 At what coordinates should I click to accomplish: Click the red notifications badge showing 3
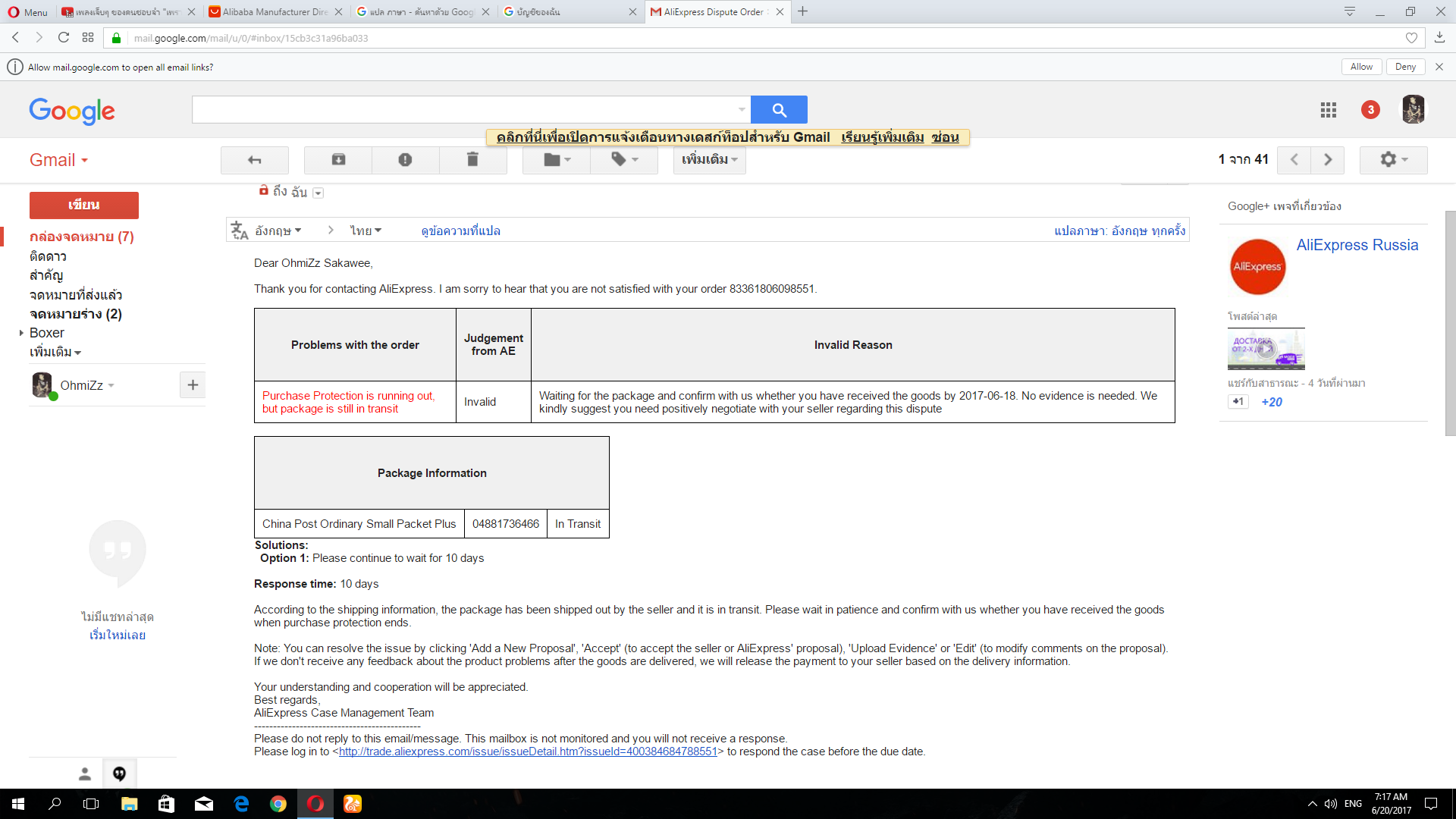click(1370, 110)
